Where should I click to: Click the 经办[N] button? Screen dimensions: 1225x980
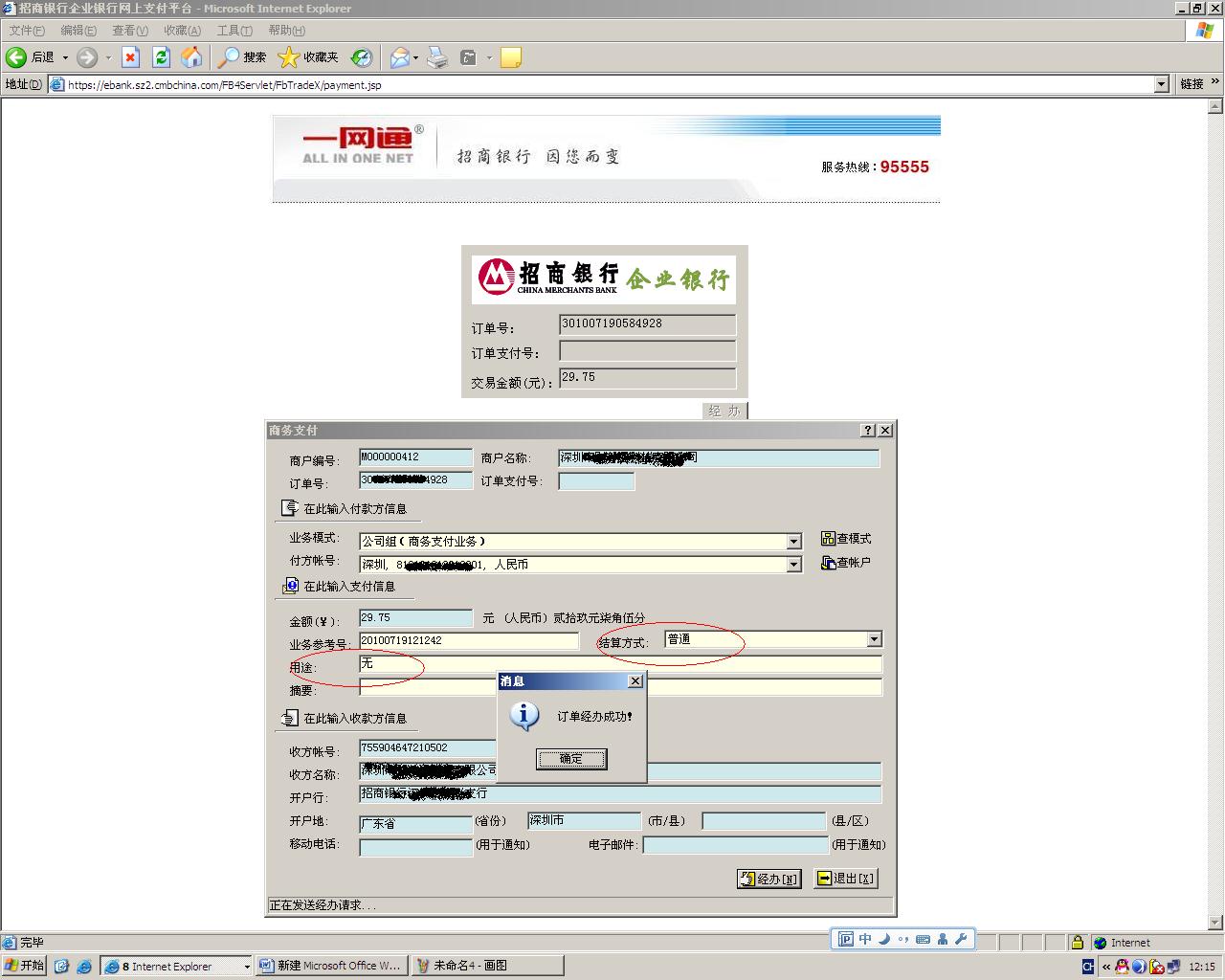click(x=768, y=879)
